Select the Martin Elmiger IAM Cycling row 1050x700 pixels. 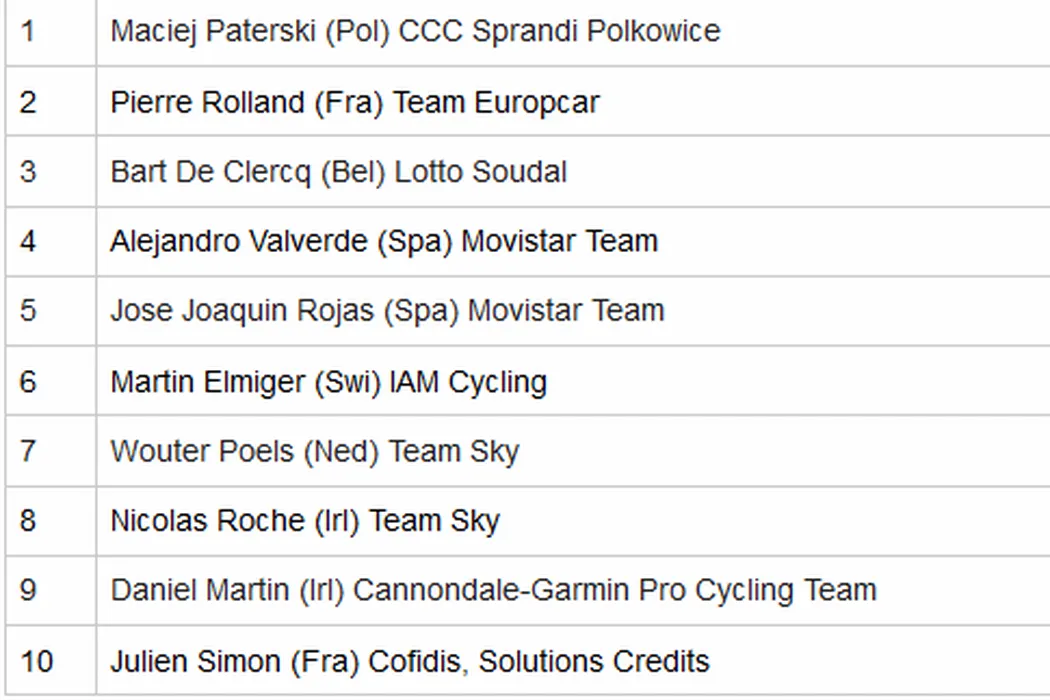[x=328, y=381]
